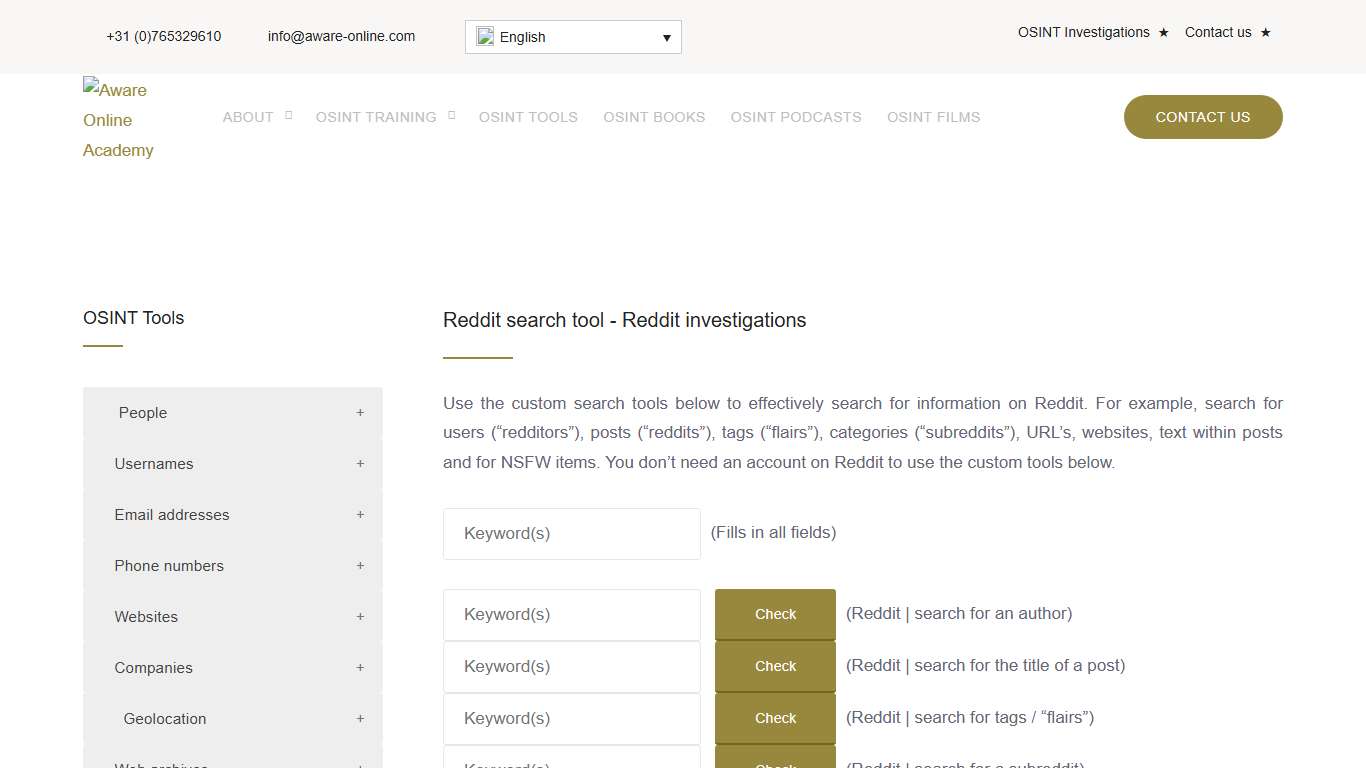This screenshot has width=1366, height=768.
Task: Navigate to OSINT PODCASTS
Action: (796, 117)
